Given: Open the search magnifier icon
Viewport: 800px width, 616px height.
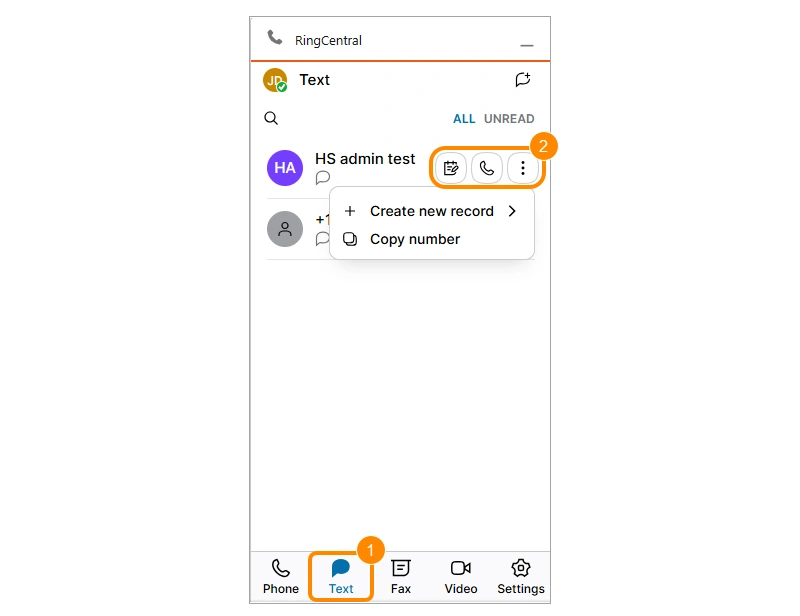Looking at the screenshot, I should point(271,118).
